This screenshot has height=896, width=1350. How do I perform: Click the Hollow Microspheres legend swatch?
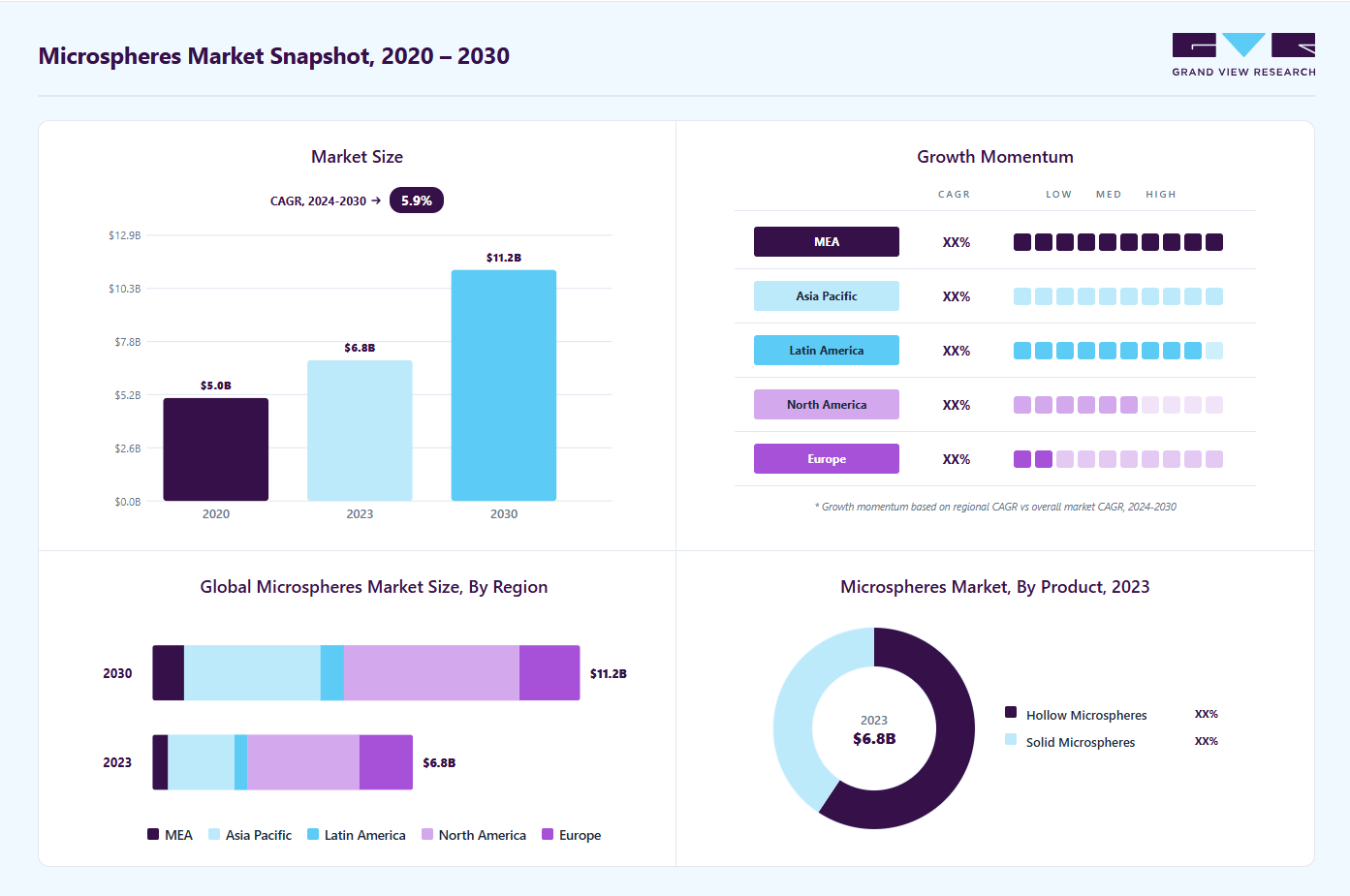pyautogui.click(x=1011, y=712)
